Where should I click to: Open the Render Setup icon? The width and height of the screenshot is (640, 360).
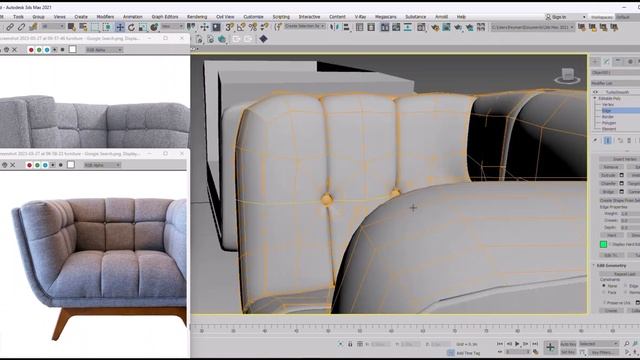click(x=435, y=27)
